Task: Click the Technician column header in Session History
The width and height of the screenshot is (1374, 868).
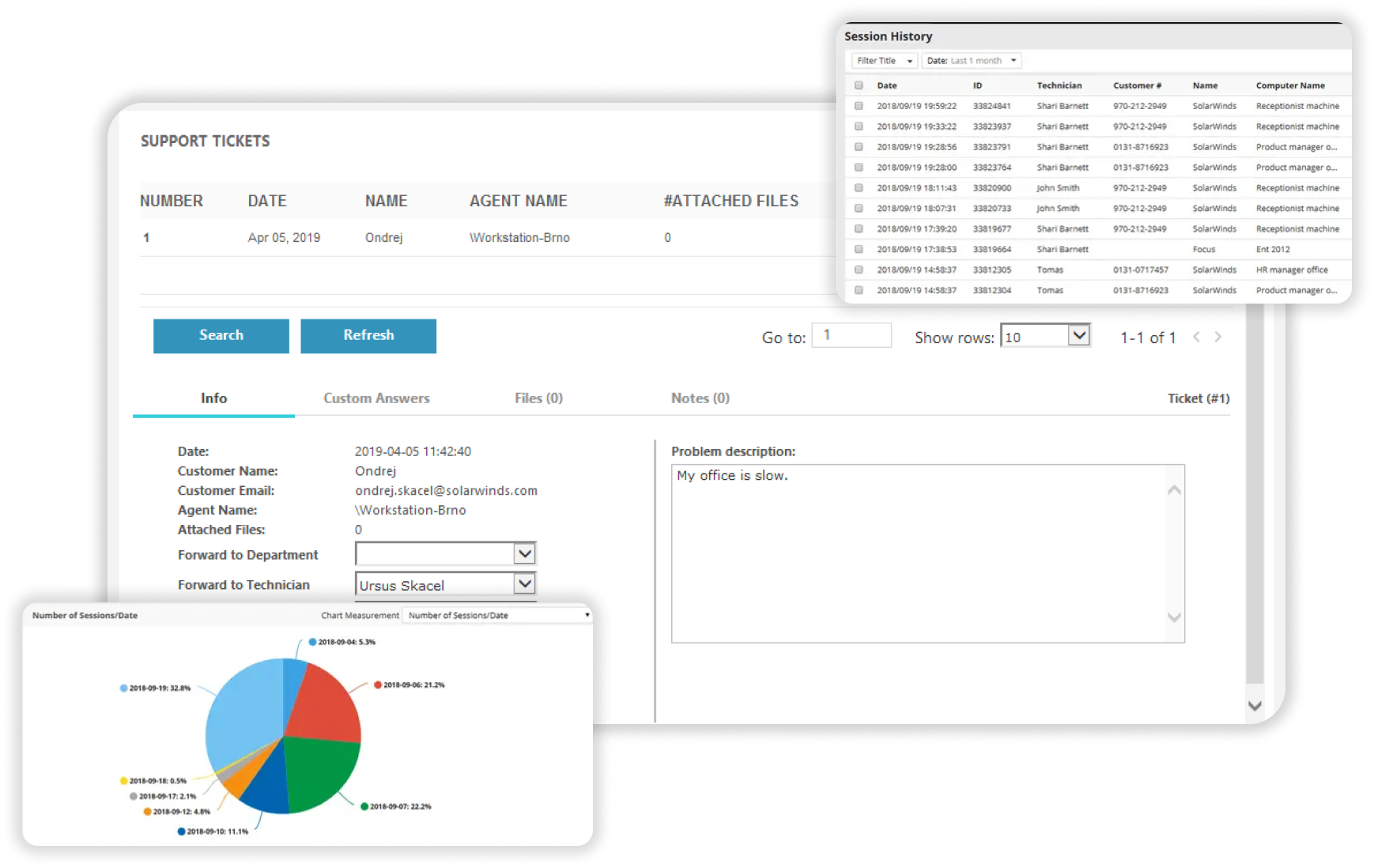Action: [x=1059, y=85]
